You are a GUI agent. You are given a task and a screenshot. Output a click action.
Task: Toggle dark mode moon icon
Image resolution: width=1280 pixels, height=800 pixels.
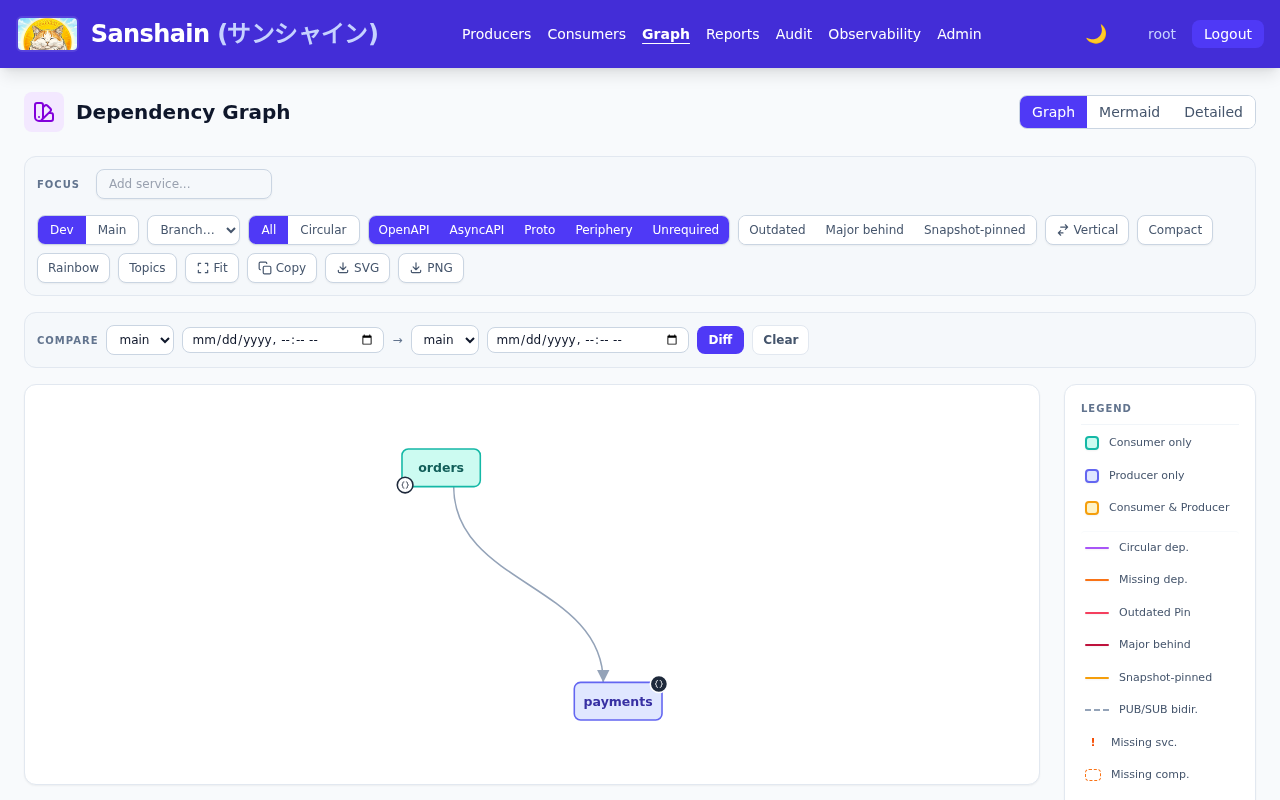[1096, 34]
